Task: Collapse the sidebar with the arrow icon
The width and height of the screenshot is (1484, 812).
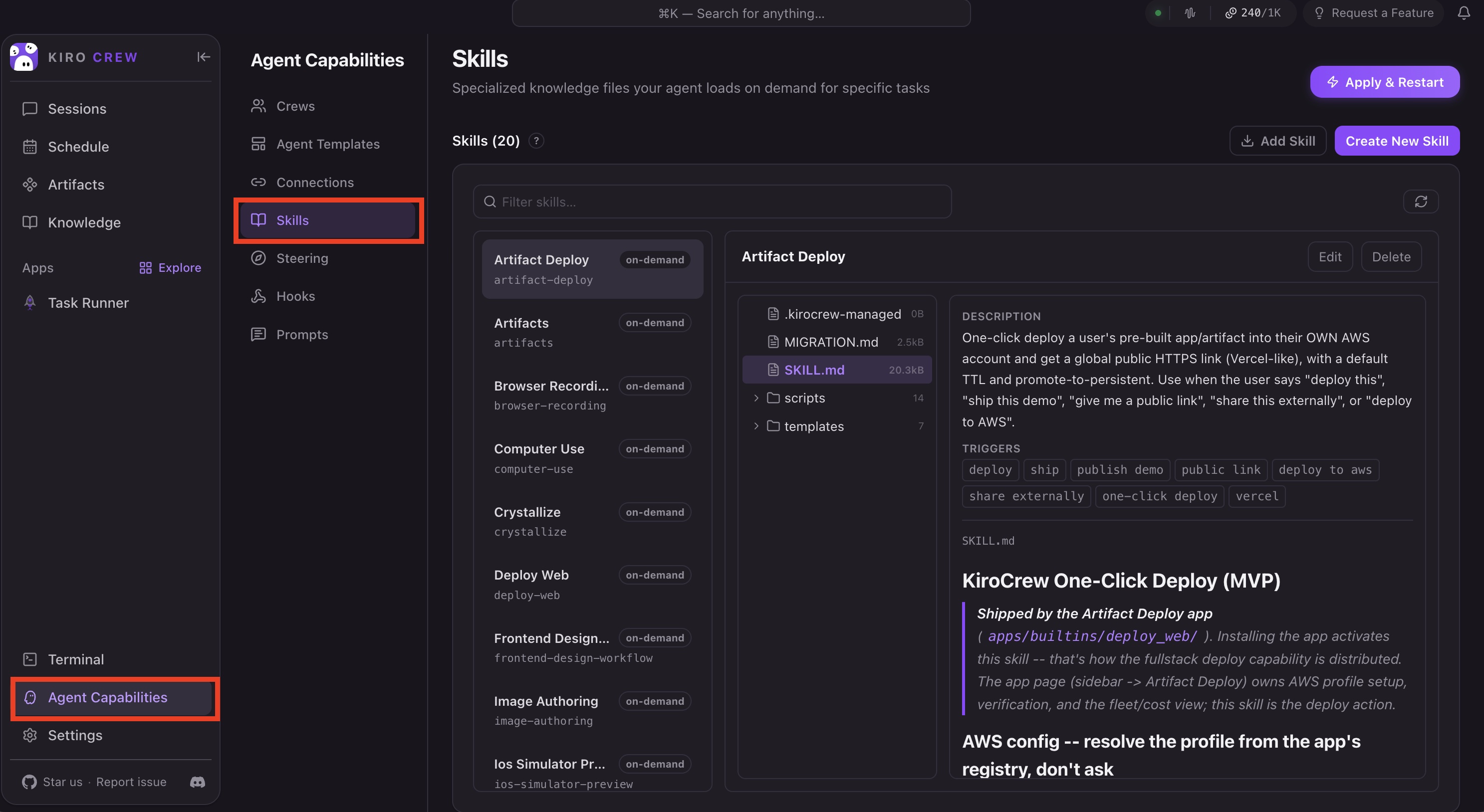Action: click(x=204, y=56)
